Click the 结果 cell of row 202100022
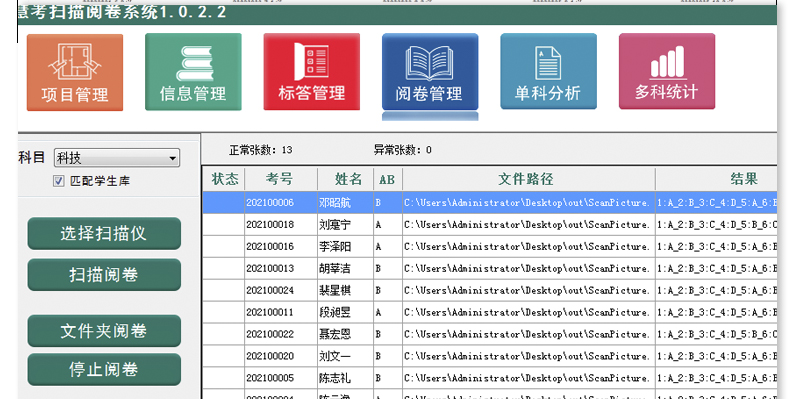The width and height of the screenshot is (790, 399). [x=716, y=334]
